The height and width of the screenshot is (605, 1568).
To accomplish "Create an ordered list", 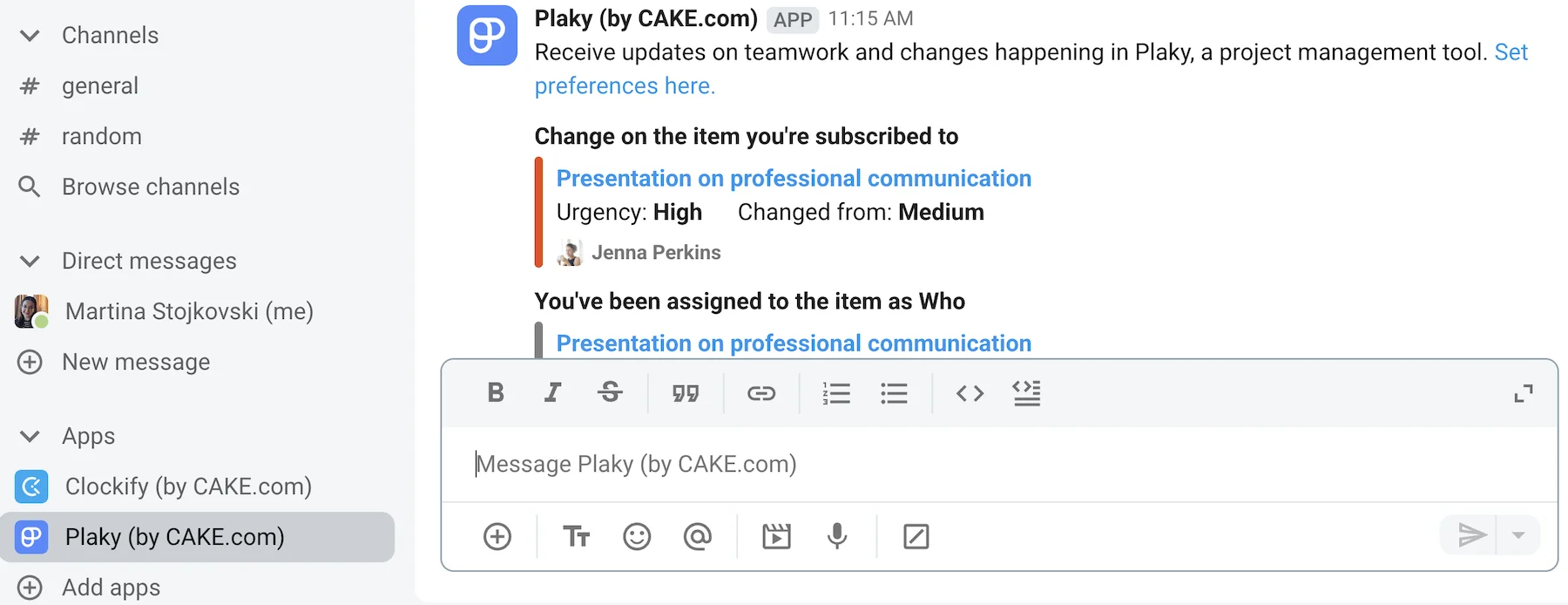I will click(836, 393).
